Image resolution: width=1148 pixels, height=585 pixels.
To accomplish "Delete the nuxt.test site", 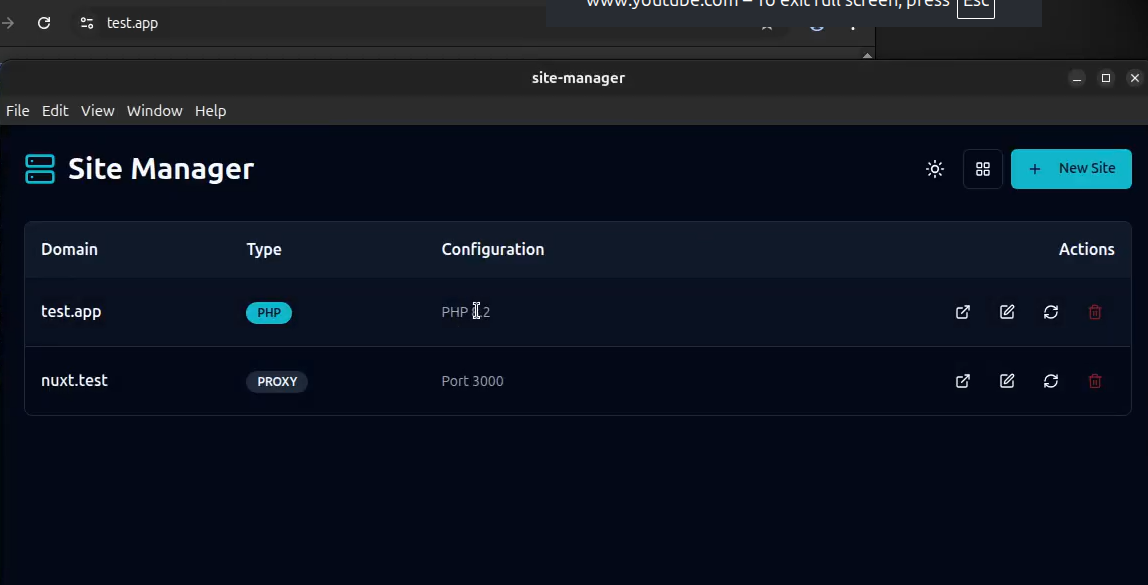I will [x=1095, y=381].
